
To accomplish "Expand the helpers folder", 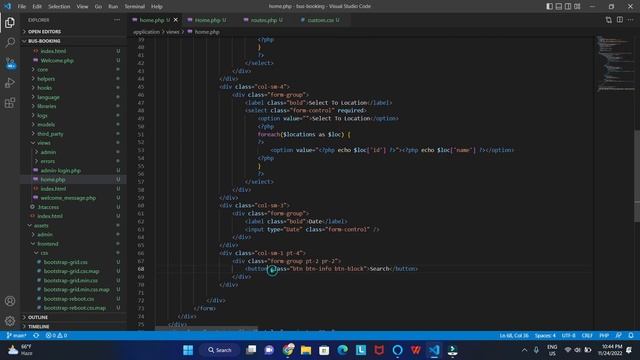I will [x=46, y=79].
